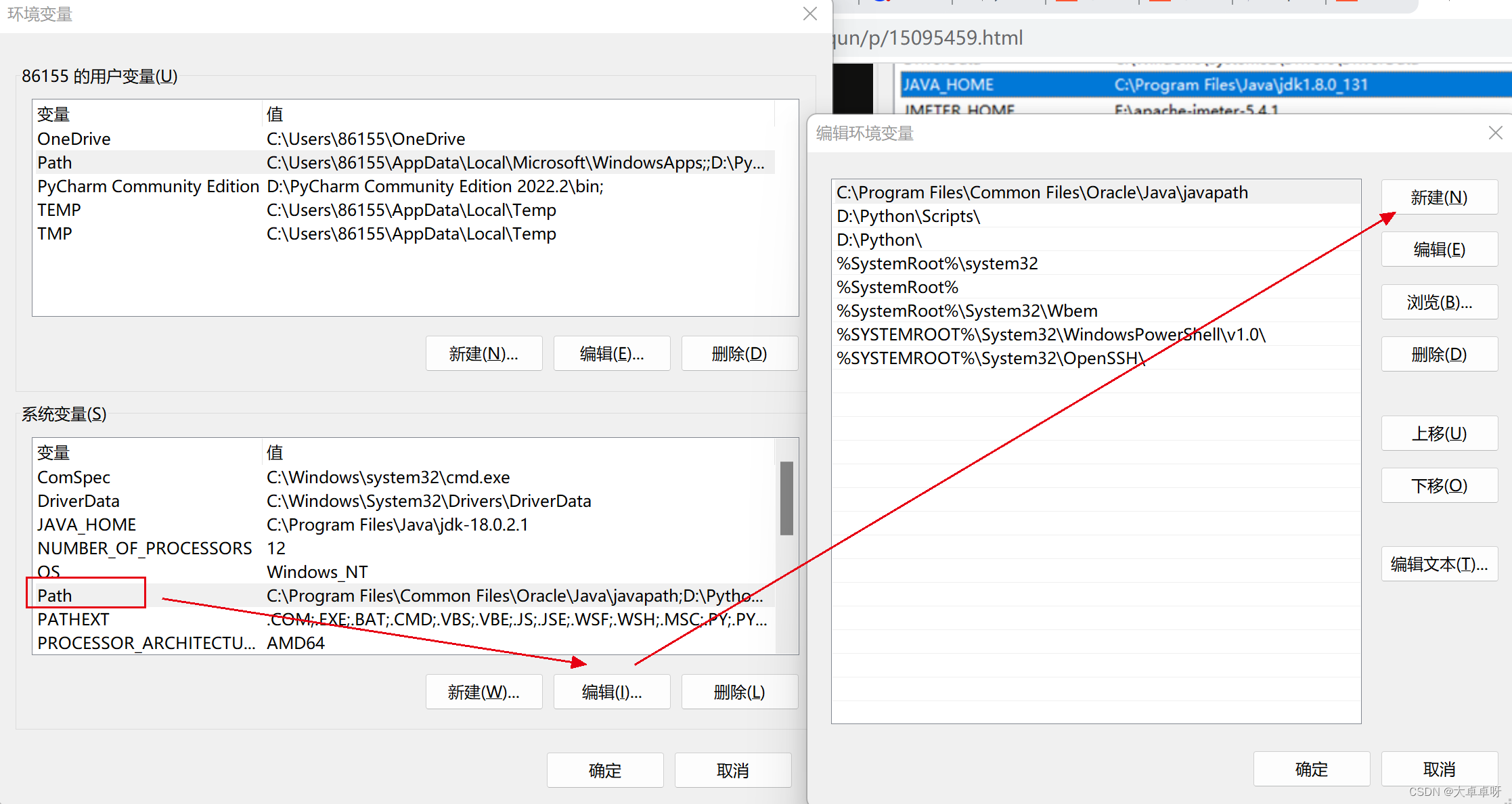Click 删除(D) in edit environment dialog

pyautogui.click(x=1439, y=355)
